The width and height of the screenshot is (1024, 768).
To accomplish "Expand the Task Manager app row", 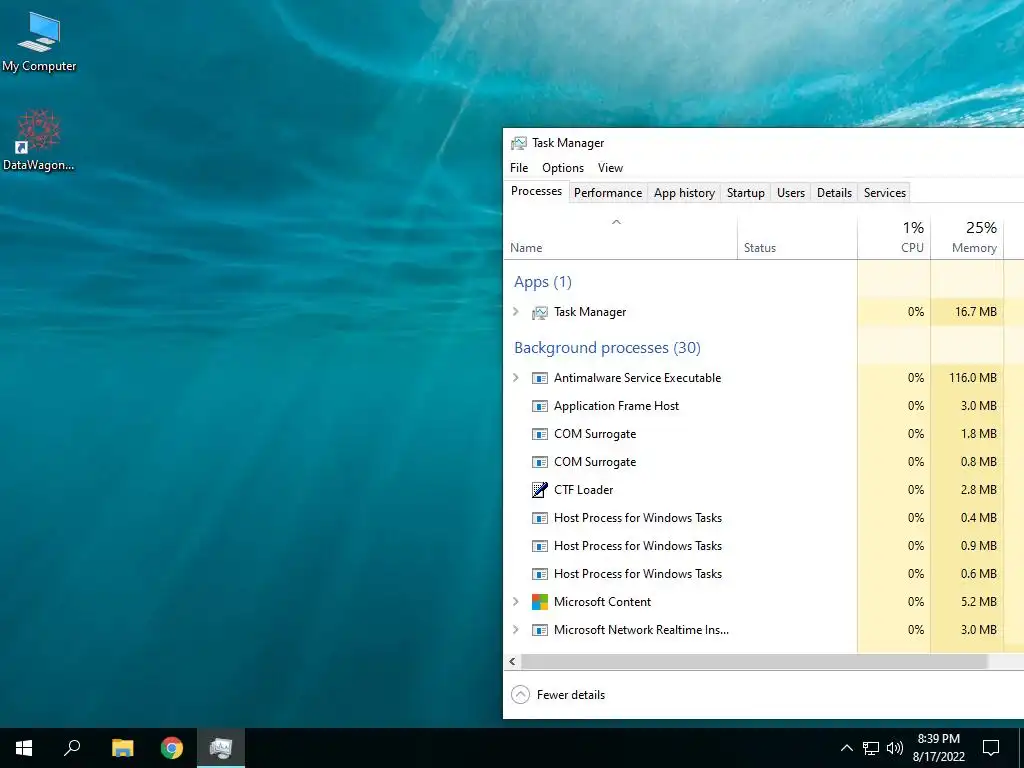I will [x=516, y=312].
